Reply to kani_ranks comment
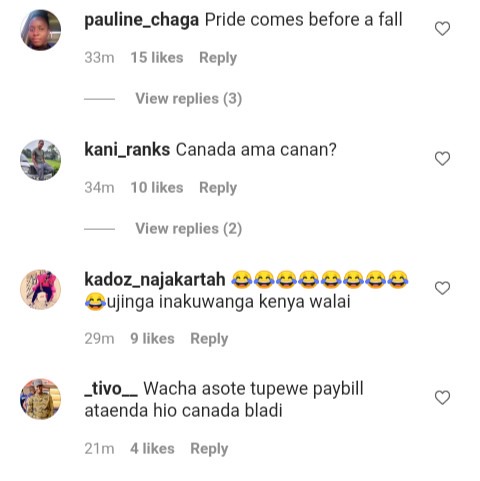This screenshot has width=480, height=481. click(218, 188)
